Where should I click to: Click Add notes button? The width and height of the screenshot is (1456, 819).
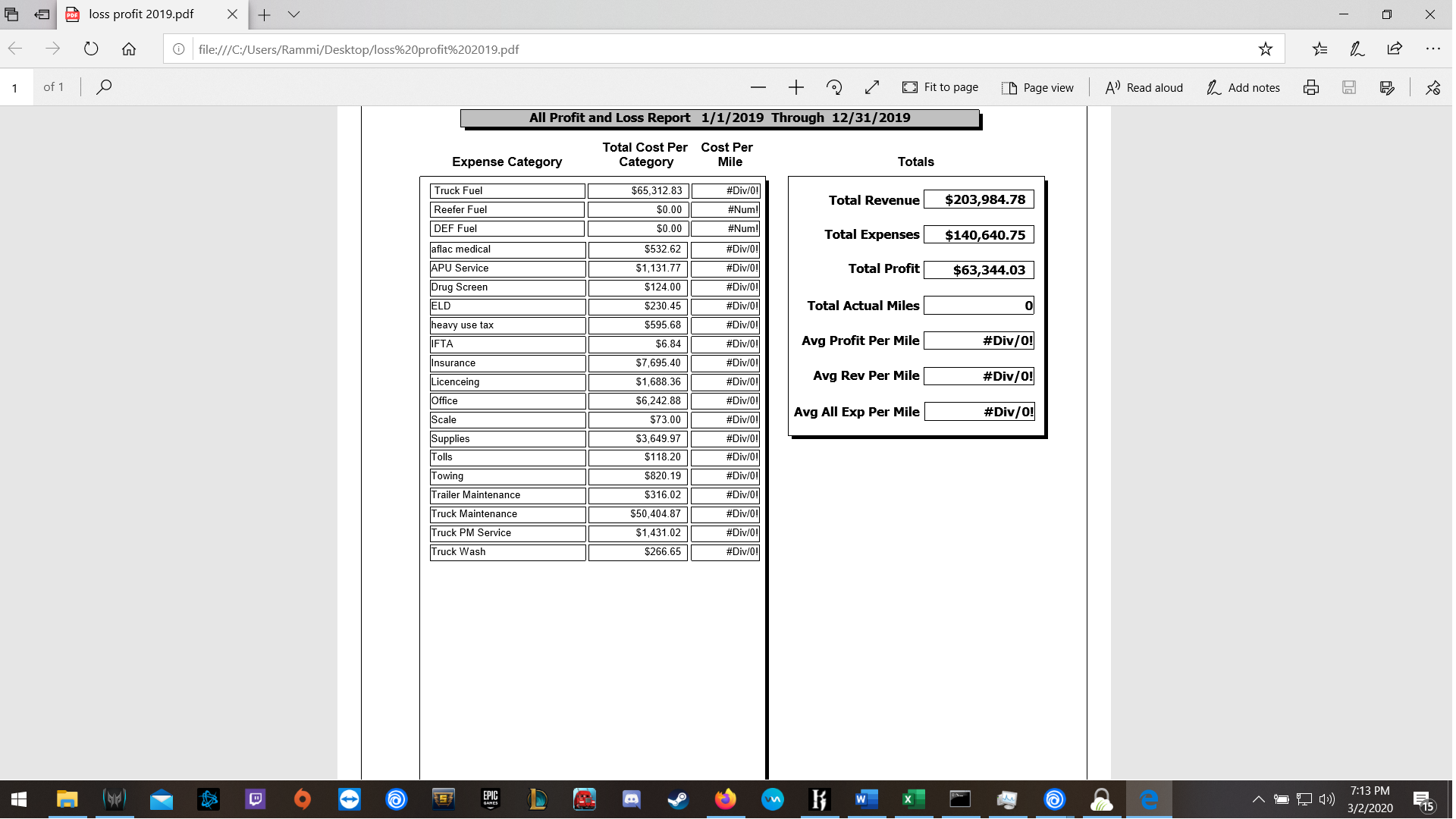point(1243,87)
